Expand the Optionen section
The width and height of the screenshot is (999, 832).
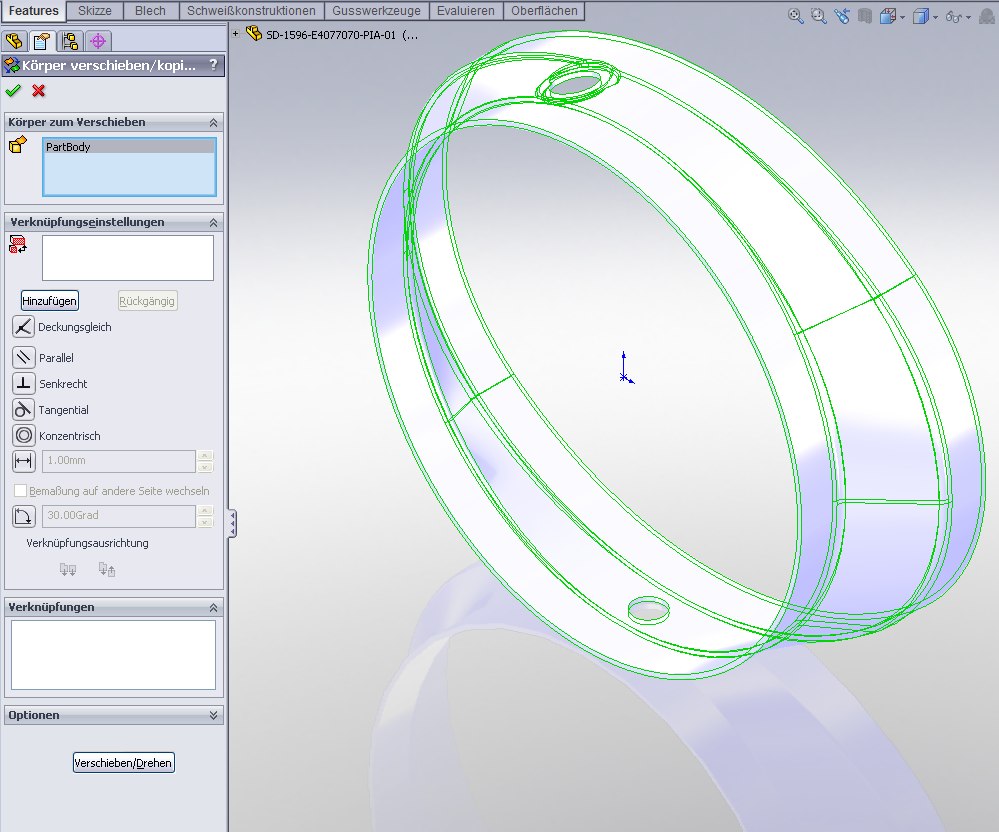pos(213,716)
